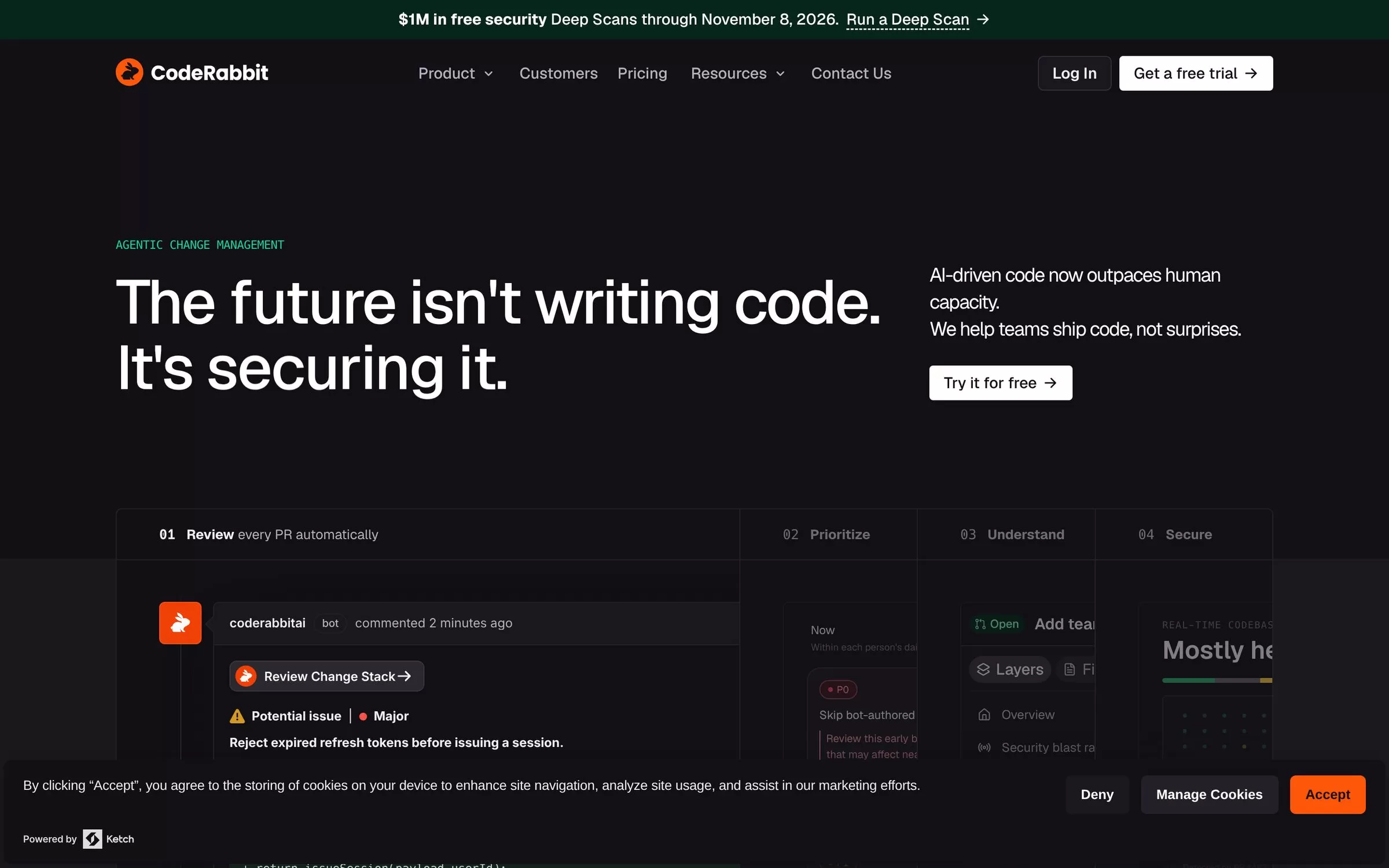Click the red Major severity dot

click(x=363, y=716)
